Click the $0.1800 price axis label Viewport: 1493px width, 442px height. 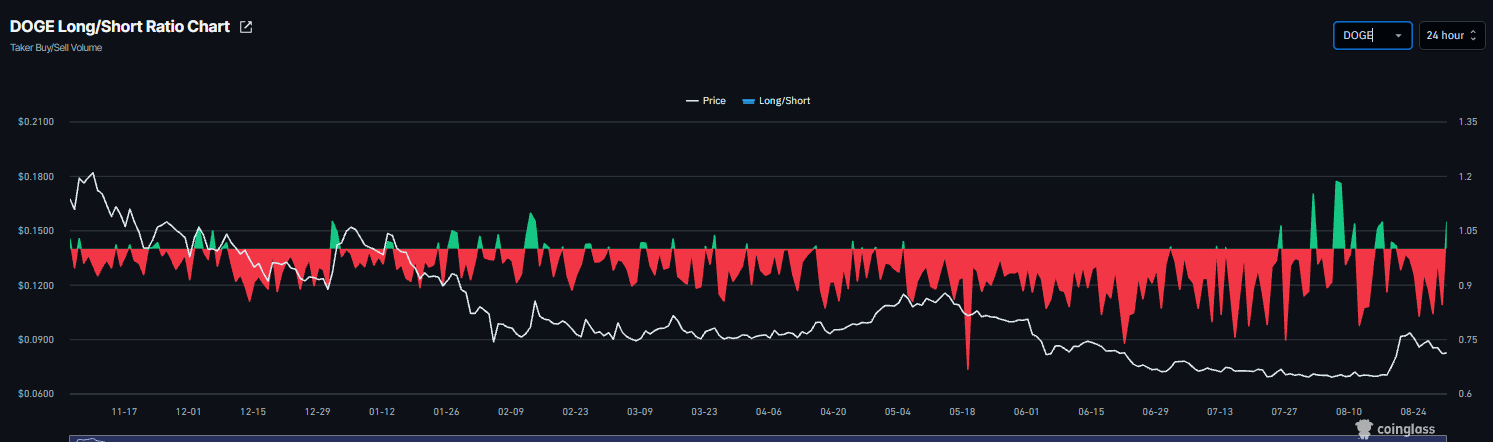34,177
